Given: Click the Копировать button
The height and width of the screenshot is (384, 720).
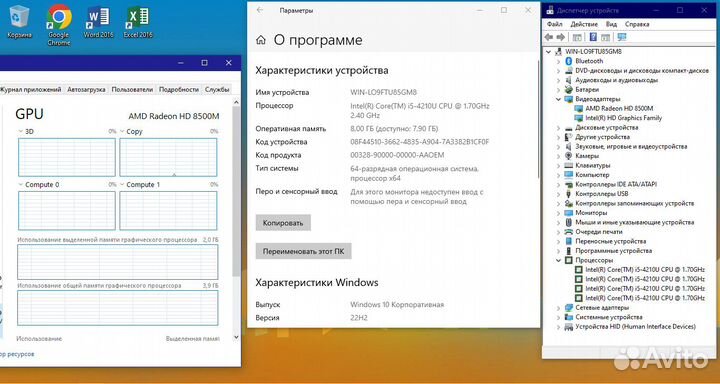Looking at the screenshot, I should 283,223.
